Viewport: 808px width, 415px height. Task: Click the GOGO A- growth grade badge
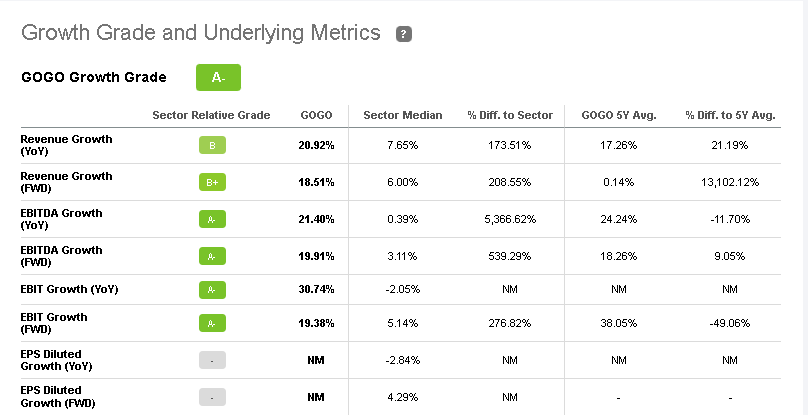point(218,78)
